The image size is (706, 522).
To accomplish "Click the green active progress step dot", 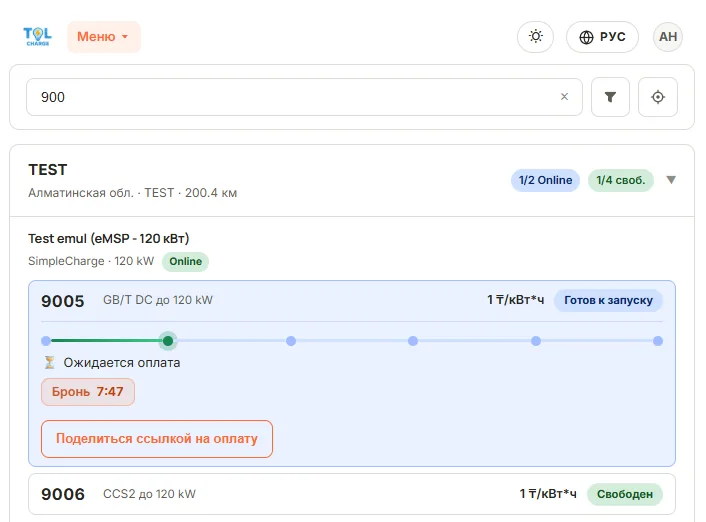I will pos(168,341).
